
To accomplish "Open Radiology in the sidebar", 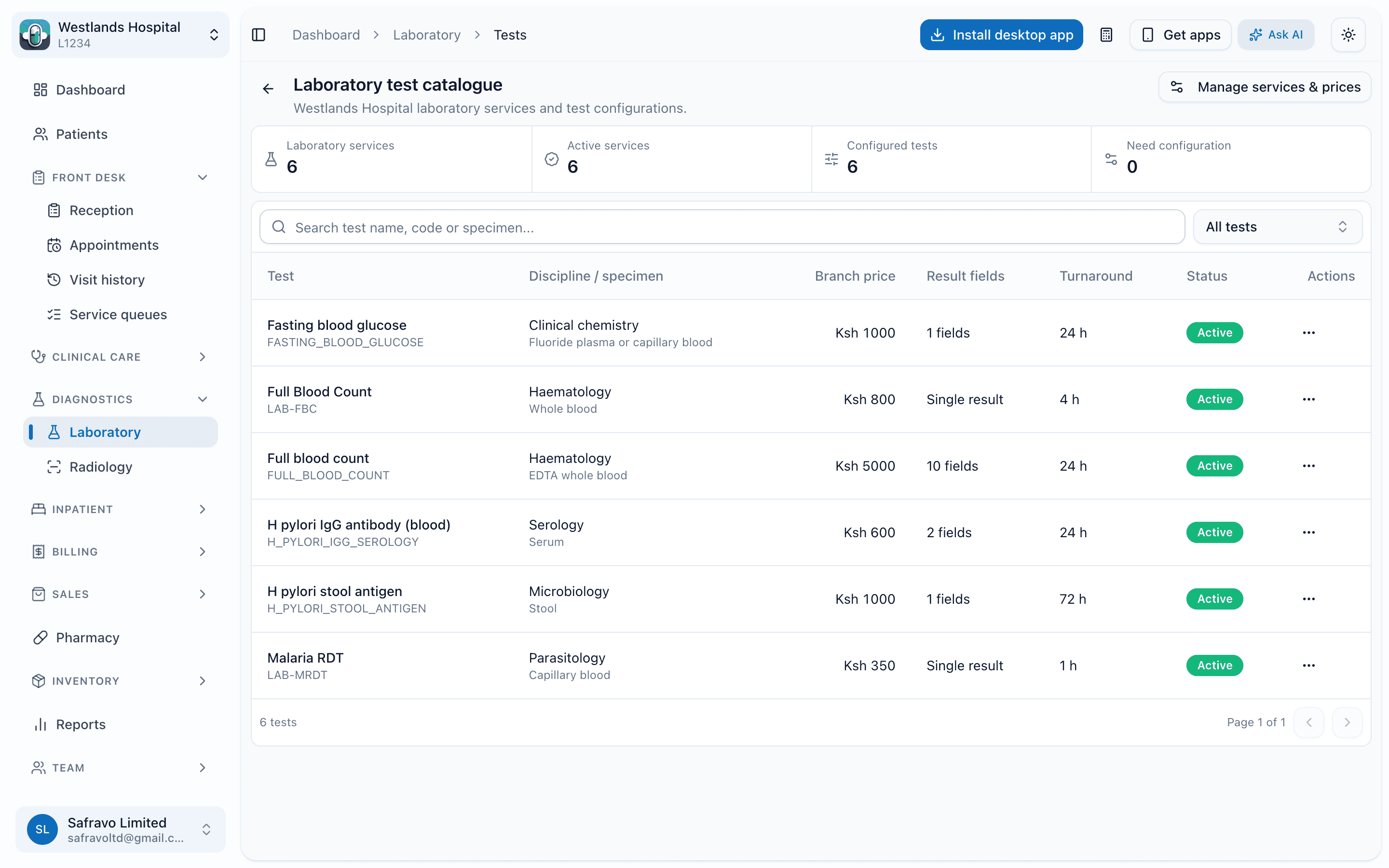I will click(x=121, y=467).
